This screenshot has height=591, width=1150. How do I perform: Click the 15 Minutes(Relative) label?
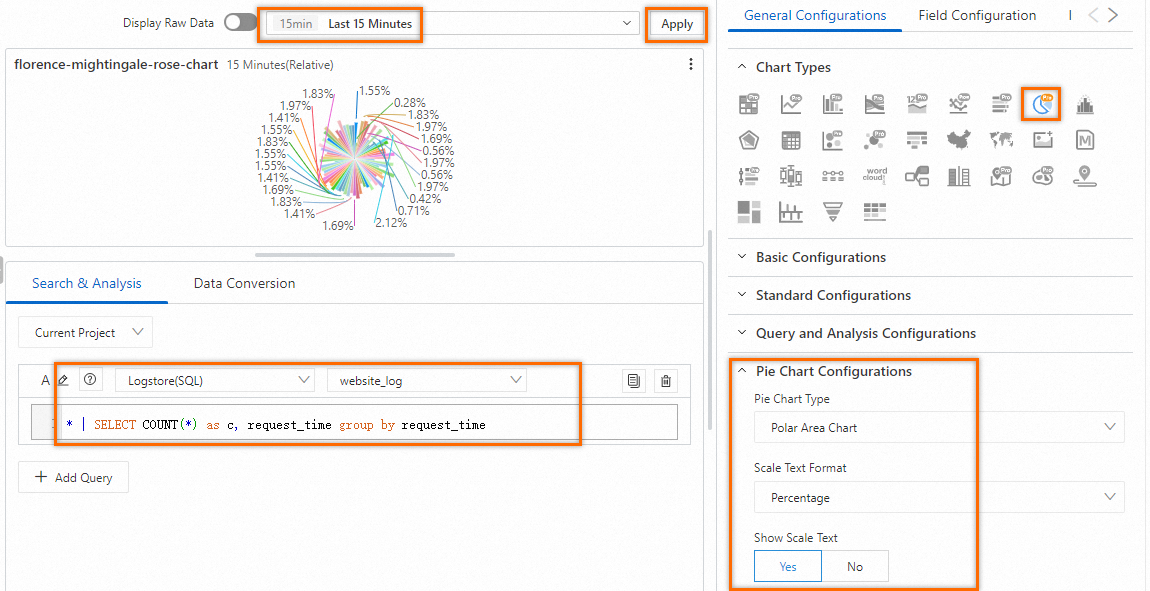280,65
